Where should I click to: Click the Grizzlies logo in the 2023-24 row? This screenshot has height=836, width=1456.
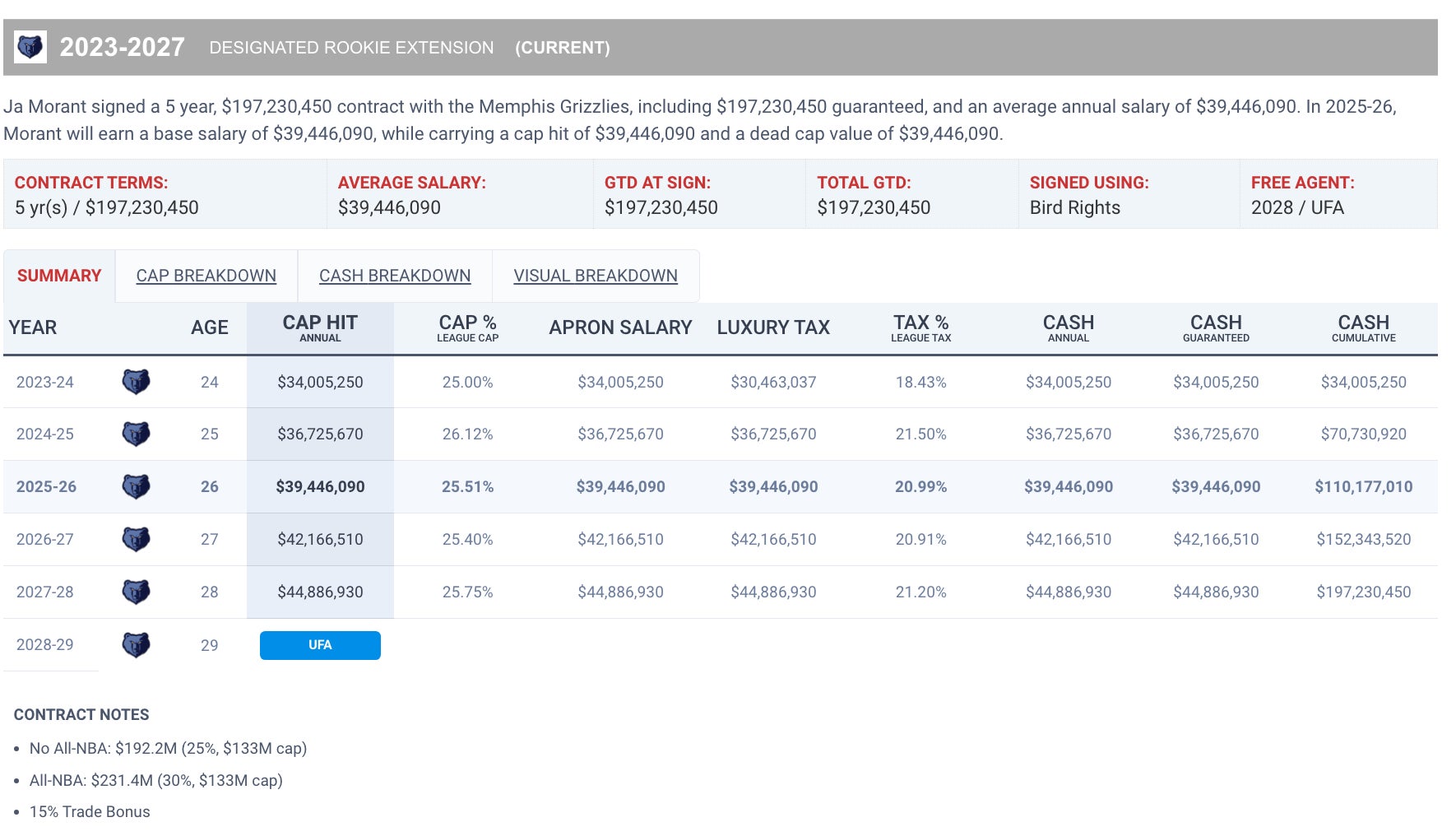coord(136,382)
